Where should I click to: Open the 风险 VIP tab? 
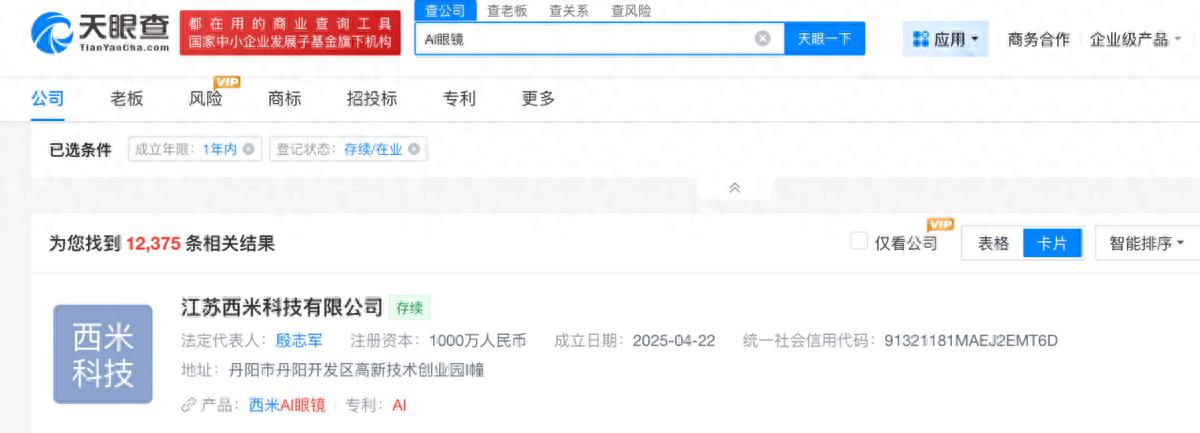pyautogui.click(x=206, y=98)
